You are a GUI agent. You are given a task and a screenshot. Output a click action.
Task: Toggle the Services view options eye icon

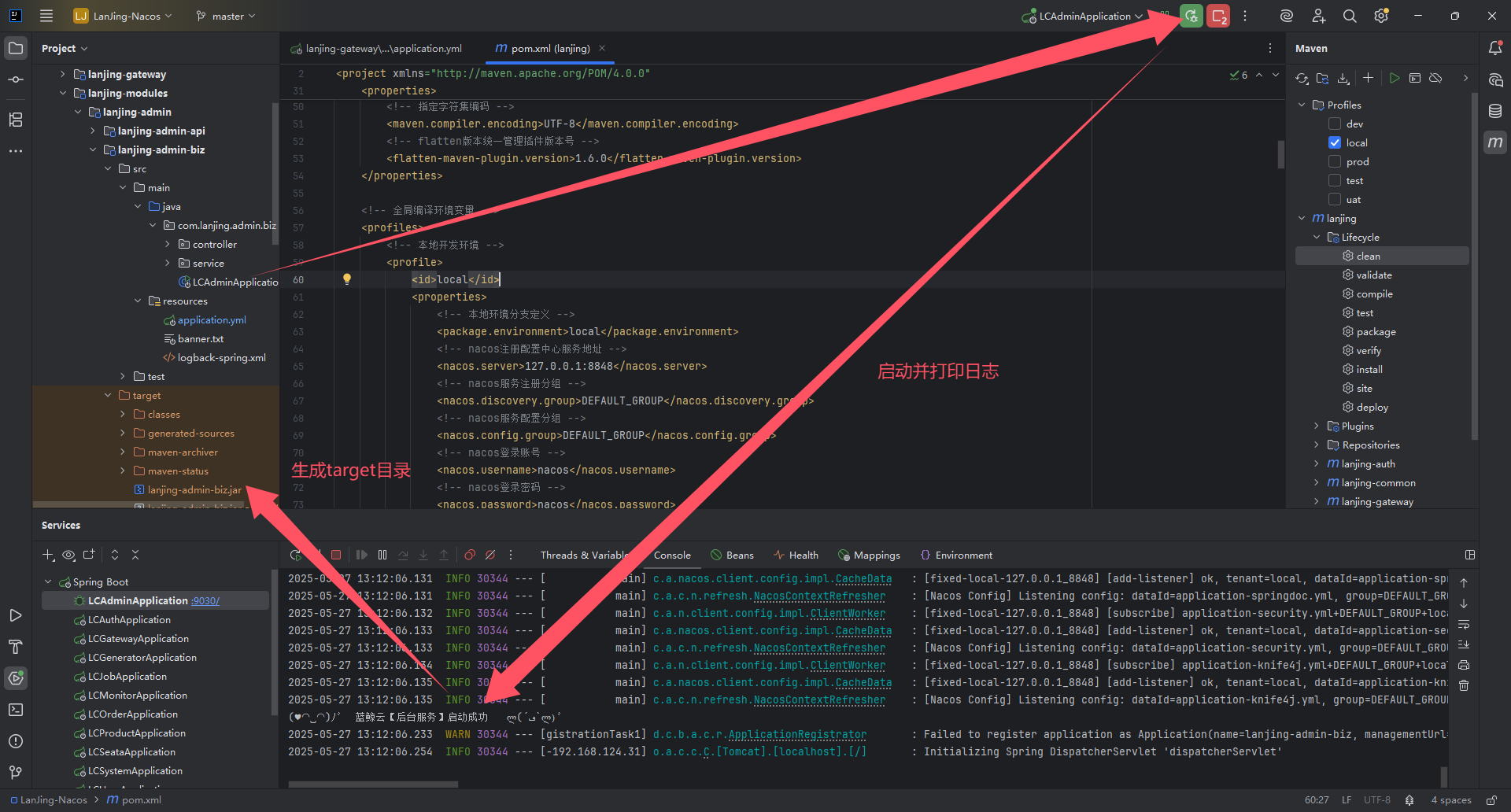click(x=68, y=555)
